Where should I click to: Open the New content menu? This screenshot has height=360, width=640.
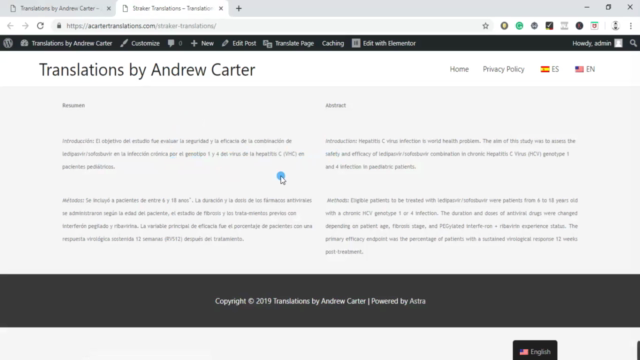point(202,43)
